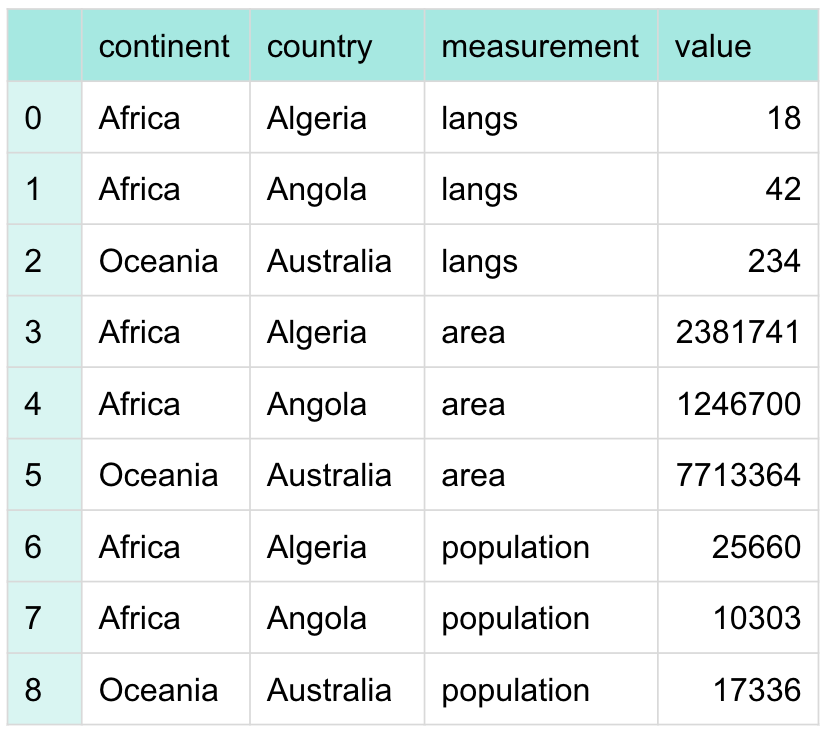Select the cell containing 1246700
Image resolution: width=828 pixels, height=734 pixels.
coord(738,404)
